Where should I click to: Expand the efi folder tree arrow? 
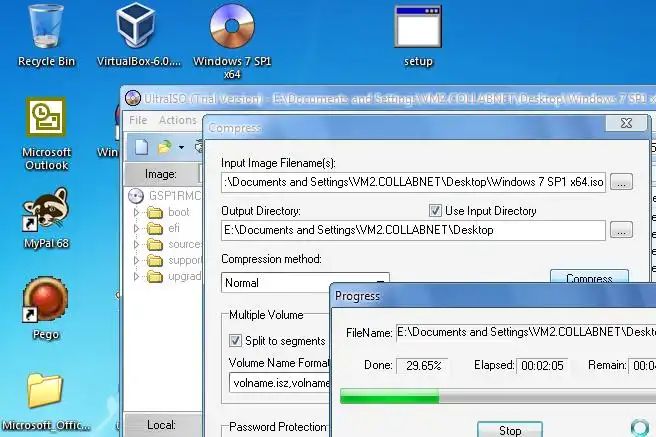[136, 228]
